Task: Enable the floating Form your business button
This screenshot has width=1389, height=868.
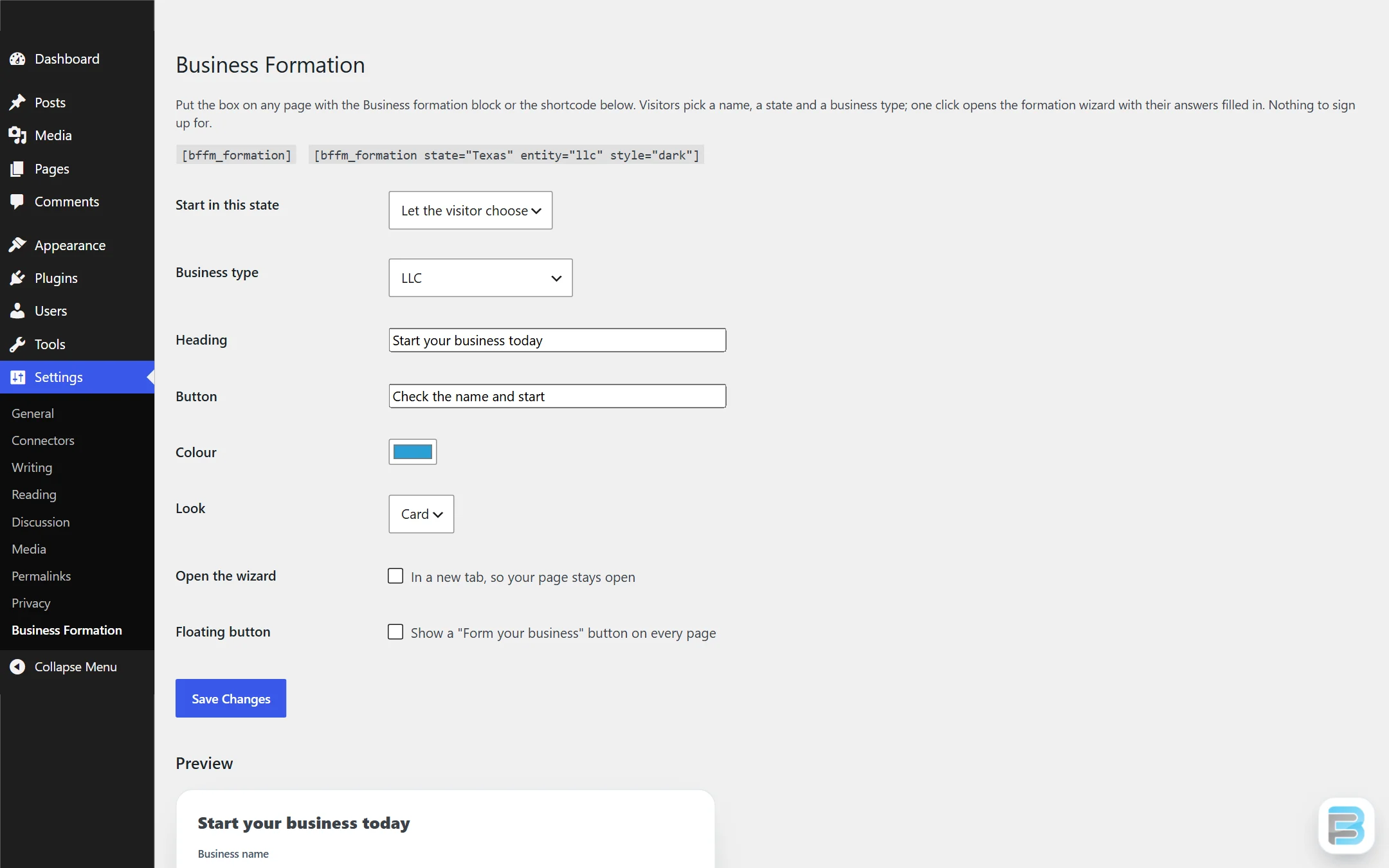Action: pos(395,632)
